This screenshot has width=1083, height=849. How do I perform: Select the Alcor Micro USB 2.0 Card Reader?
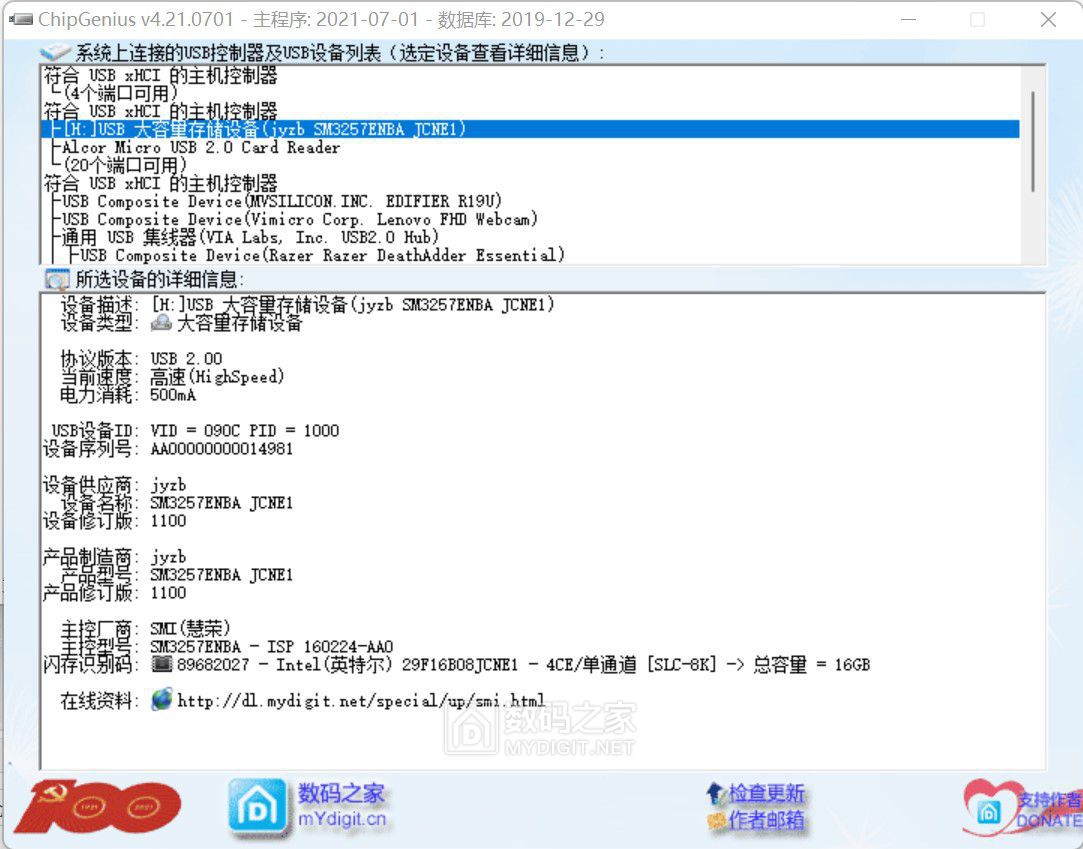point(200,147)
